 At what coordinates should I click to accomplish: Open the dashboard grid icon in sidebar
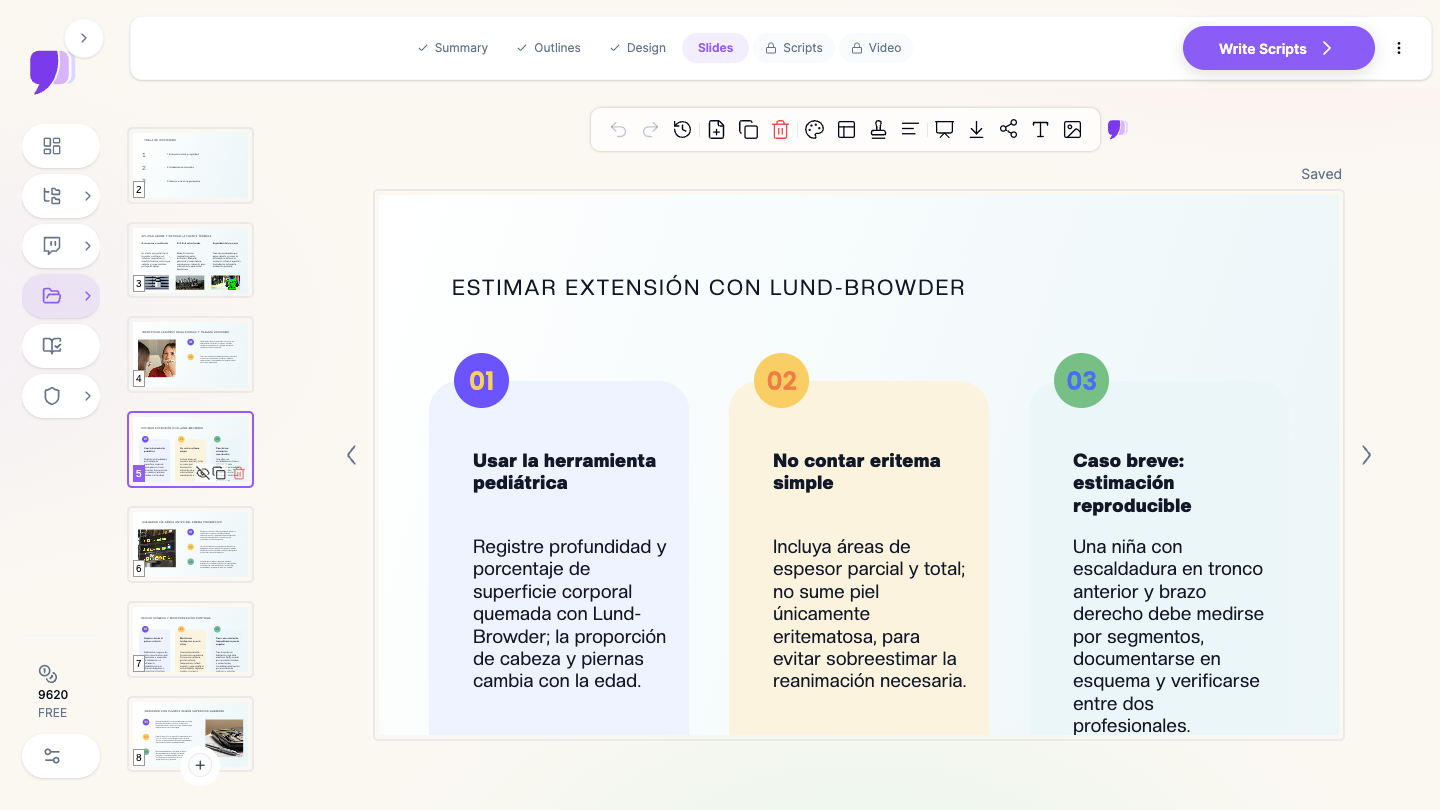61,146
